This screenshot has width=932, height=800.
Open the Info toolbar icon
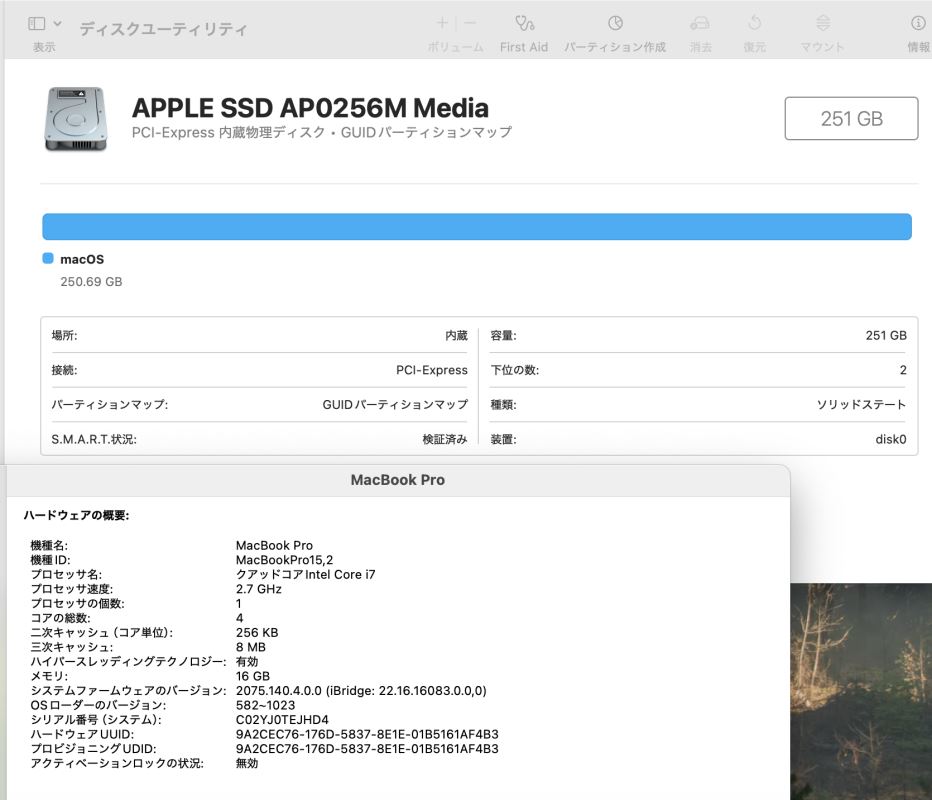(918, 23)
